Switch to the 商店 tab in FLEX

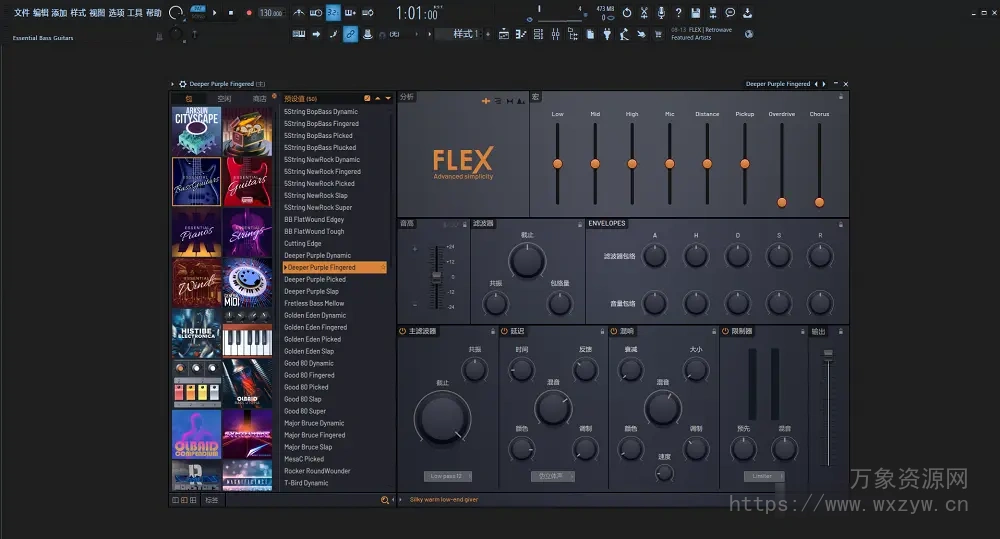coord(259,98)
